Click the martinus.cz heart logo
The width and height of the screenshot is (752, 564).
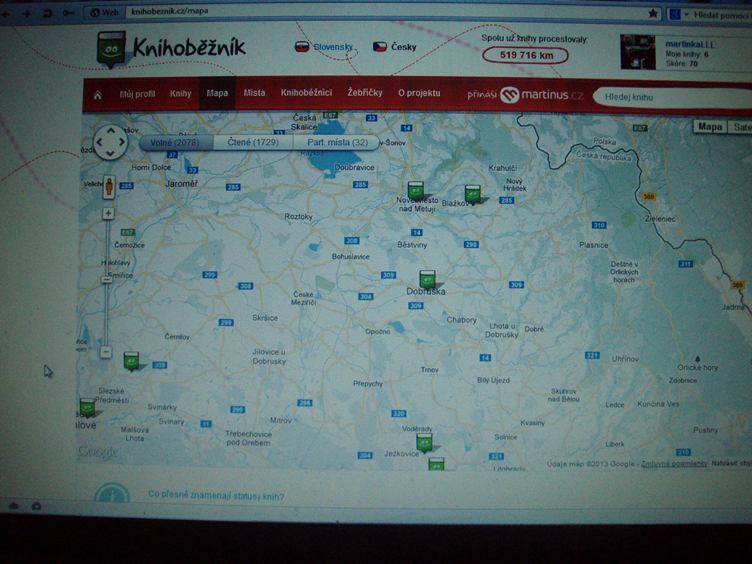coord(509,95)
